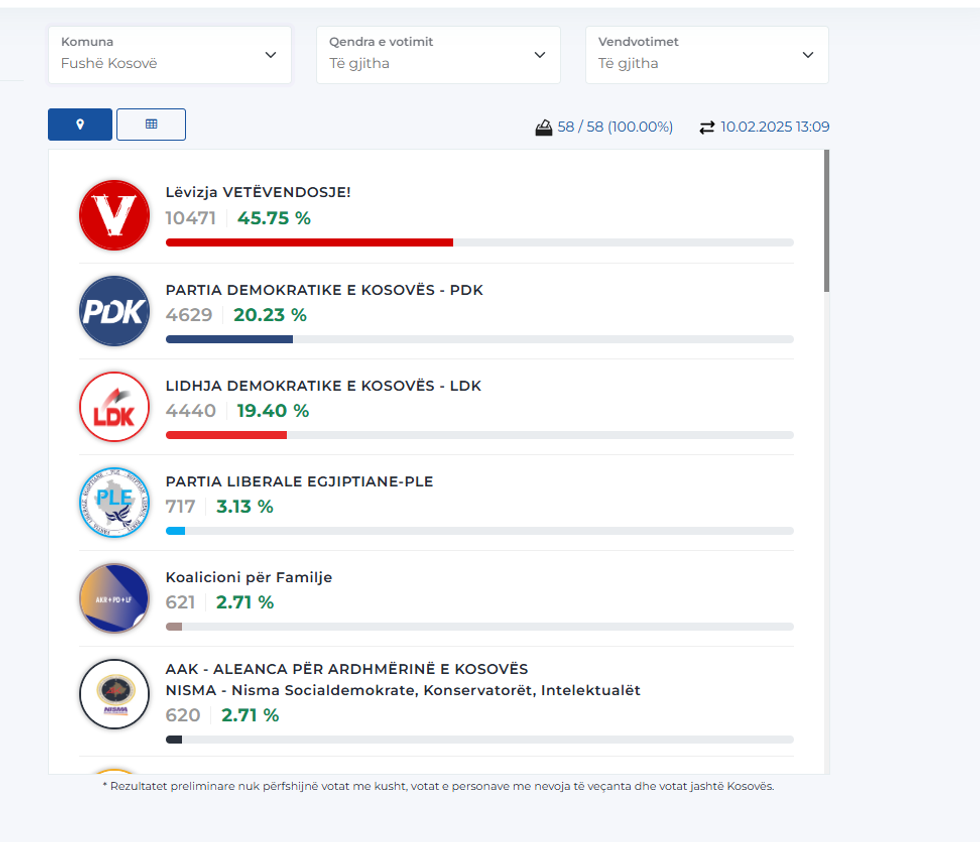Click the 10.02.2025 13:09 update timestamp
The width and height of the screenshot is (980, 842).
tap(775, 127)
